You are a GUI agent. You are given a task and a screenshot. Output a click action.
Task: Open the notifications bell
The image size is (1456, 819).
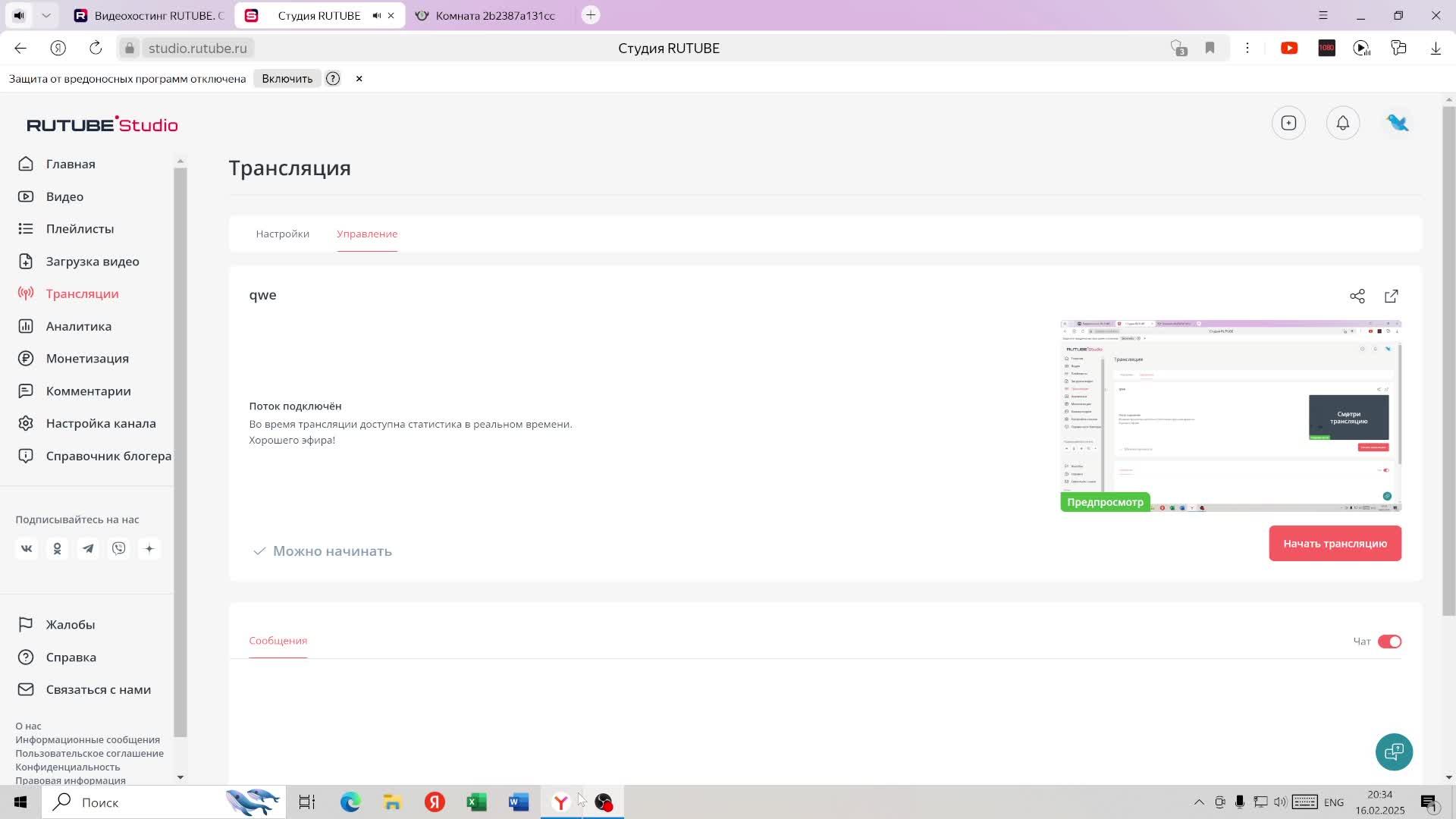tap(1342, 123)
